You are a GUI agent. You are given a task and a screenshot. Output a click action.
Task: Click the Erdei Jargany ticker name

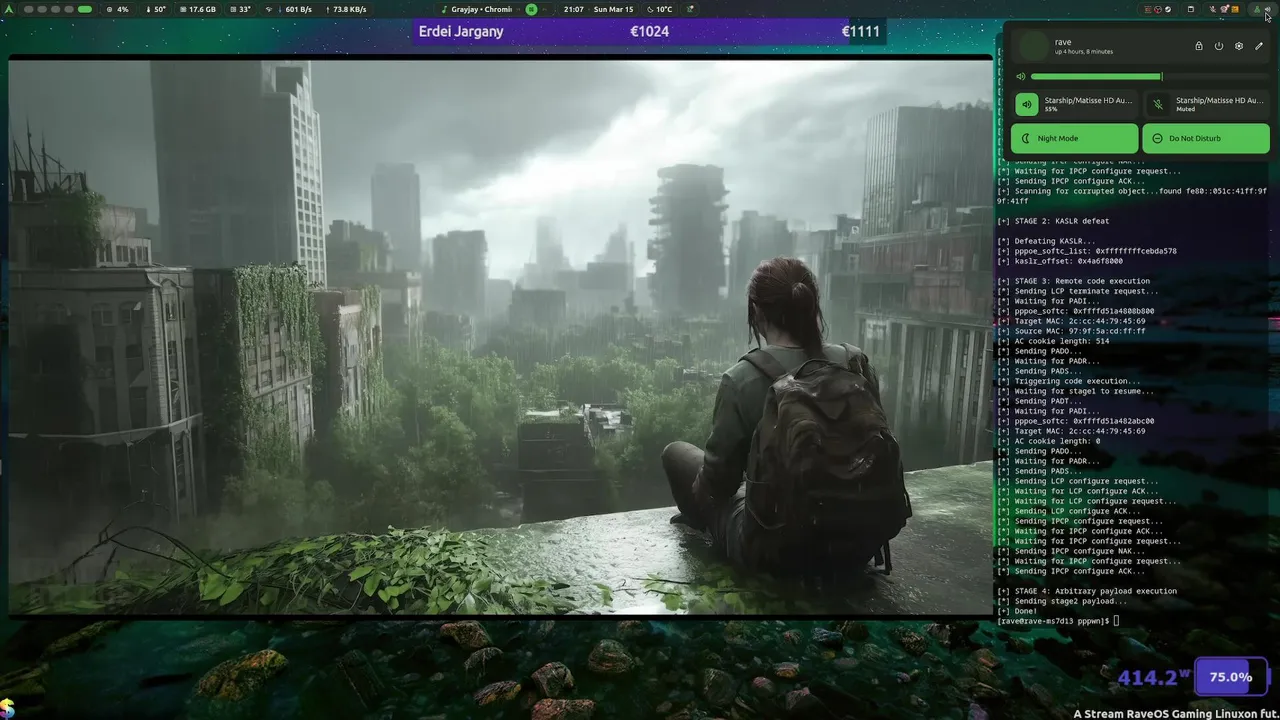point(461,31)
